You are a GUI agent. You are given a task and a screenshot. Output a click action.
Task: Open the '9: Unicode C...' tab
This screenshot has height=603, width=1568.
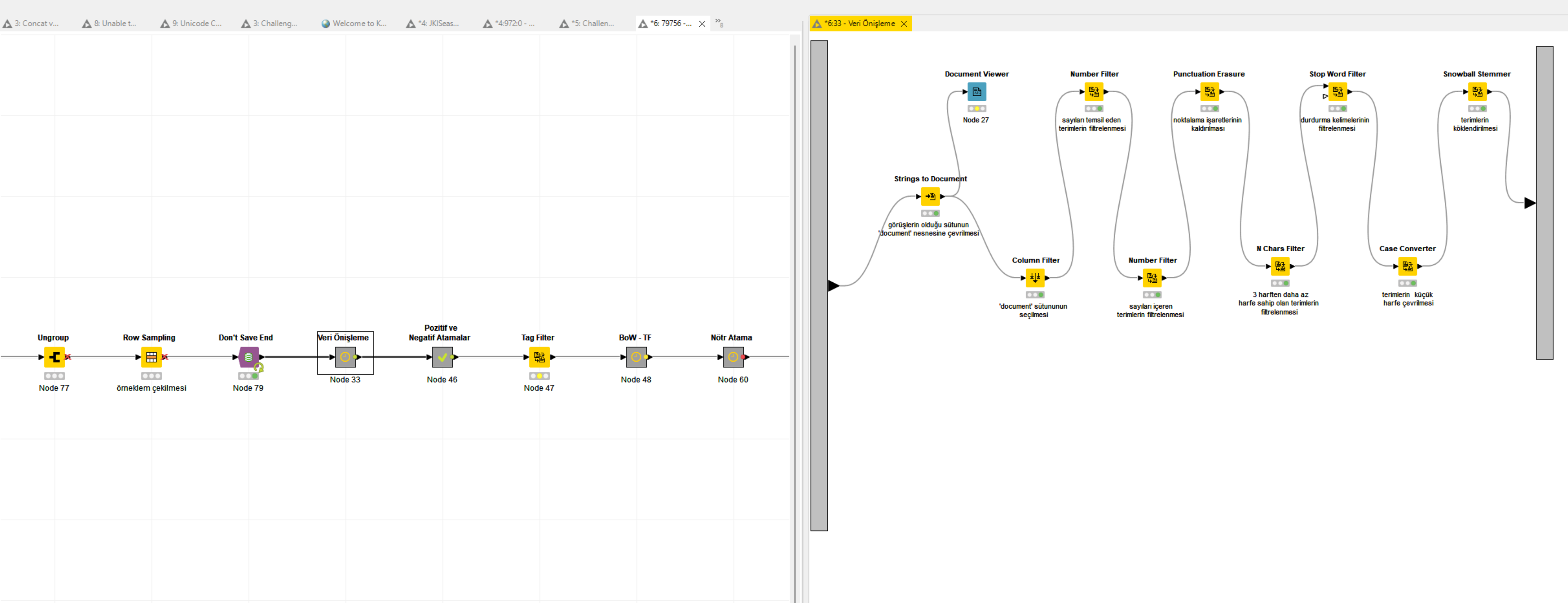(191, 24)
